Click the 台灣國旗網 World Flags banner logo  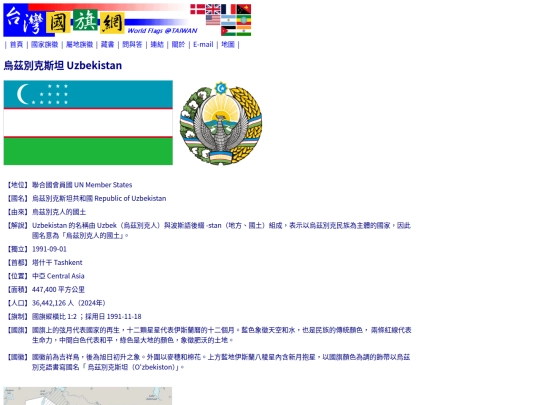point(127,20)
